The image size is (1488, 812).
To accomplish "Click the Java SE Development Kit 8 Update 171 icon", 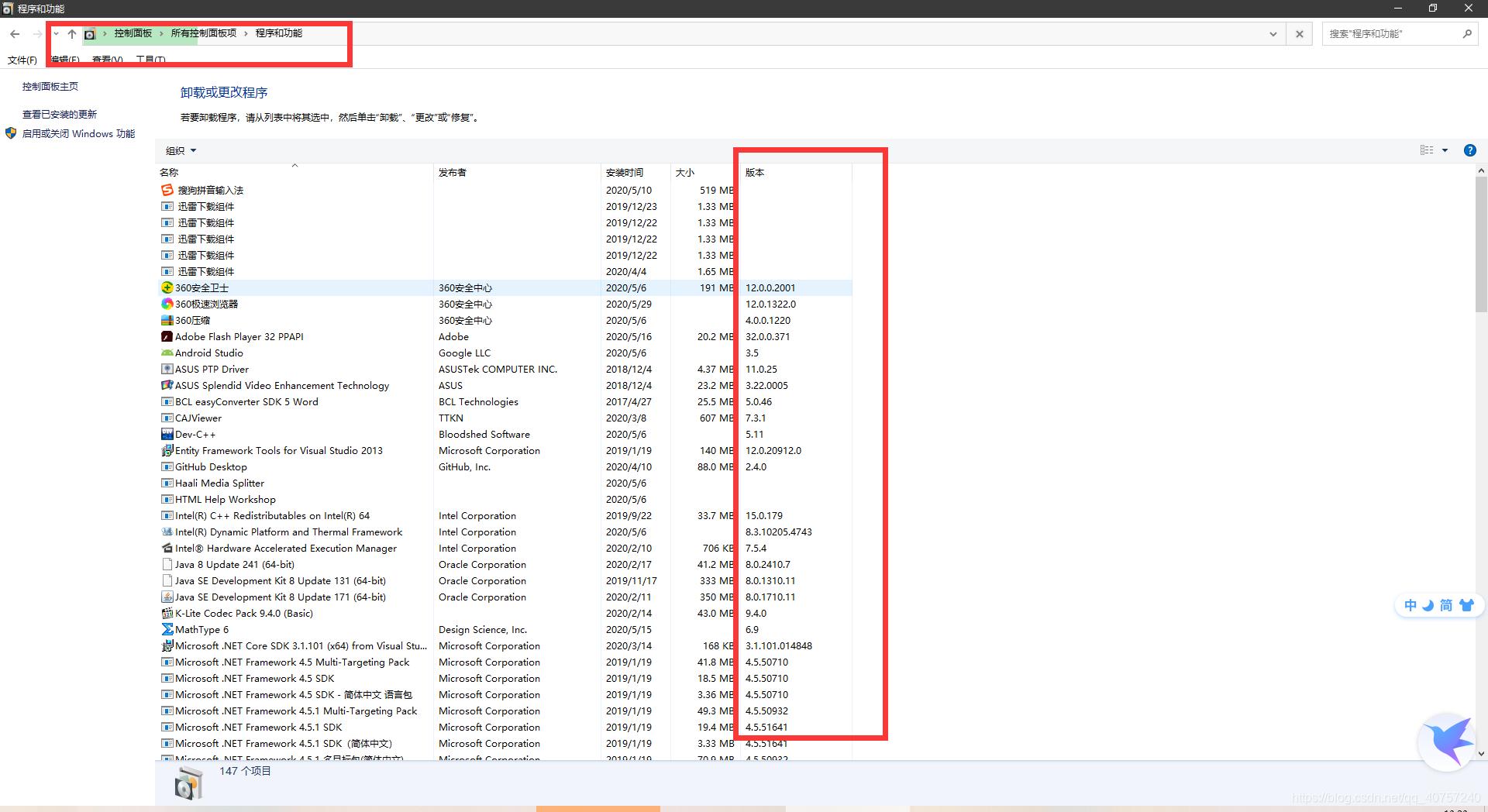I will (x=167, y=597).
